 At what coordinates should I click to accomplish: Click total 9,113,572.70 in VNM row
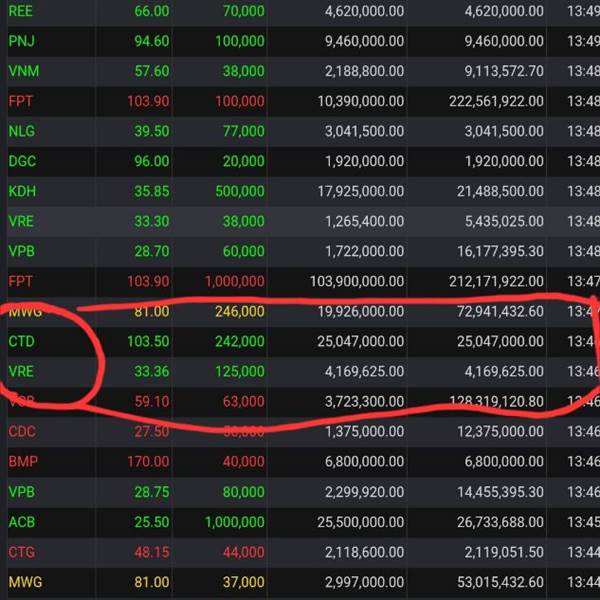[x=504, y=71]
